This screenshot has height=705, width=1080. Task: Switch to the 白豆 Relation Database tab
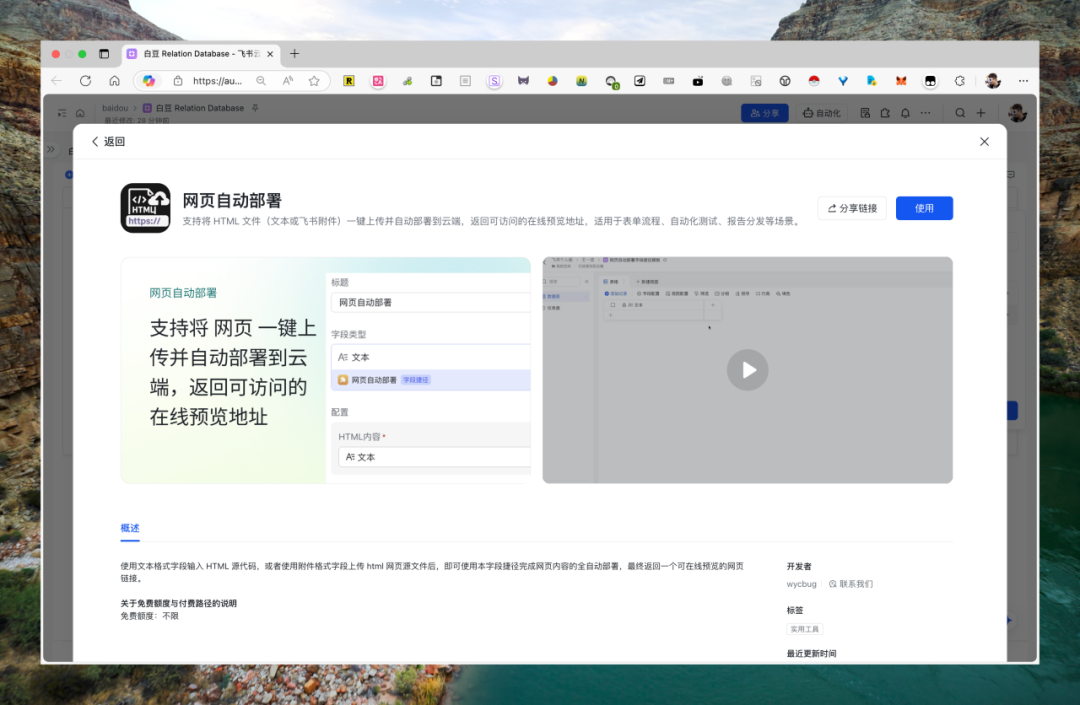coord(194,54)
